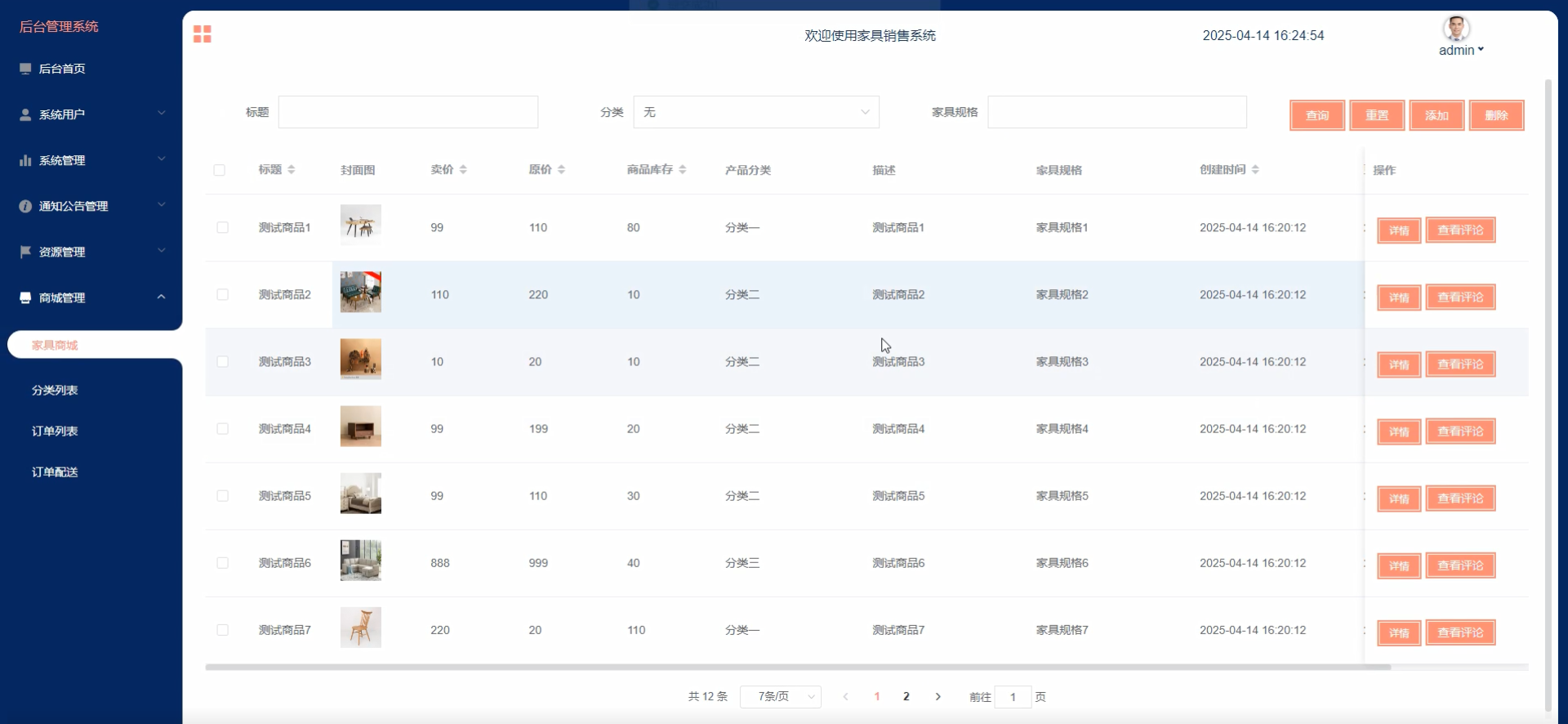Click 查看评论 for 测试商品2
Viewport: 1568px width, 724px height.
pos(1460,297)
